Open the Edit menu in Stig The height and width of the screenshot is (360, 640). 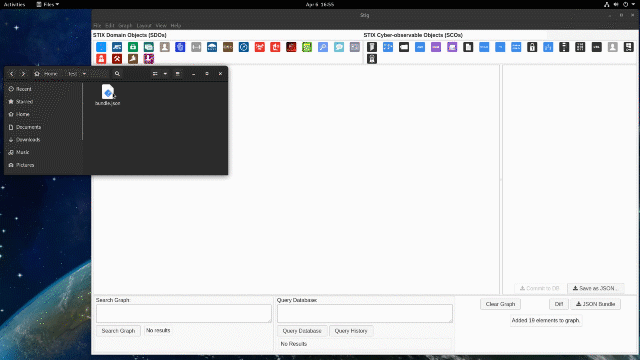(x=110, y=25)
